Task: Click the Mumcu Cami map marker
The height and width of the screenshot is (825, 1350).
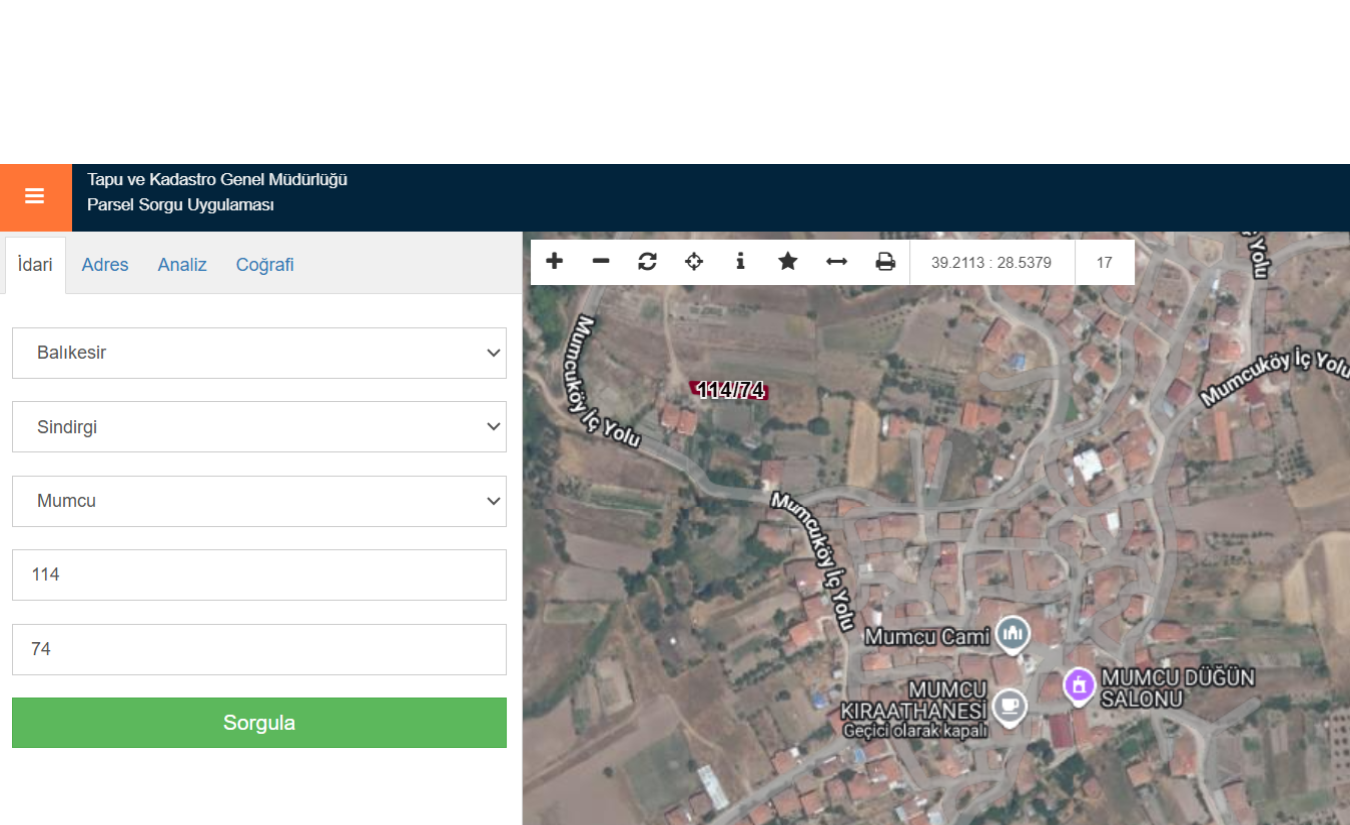Action: click(x=1012, y=633)
